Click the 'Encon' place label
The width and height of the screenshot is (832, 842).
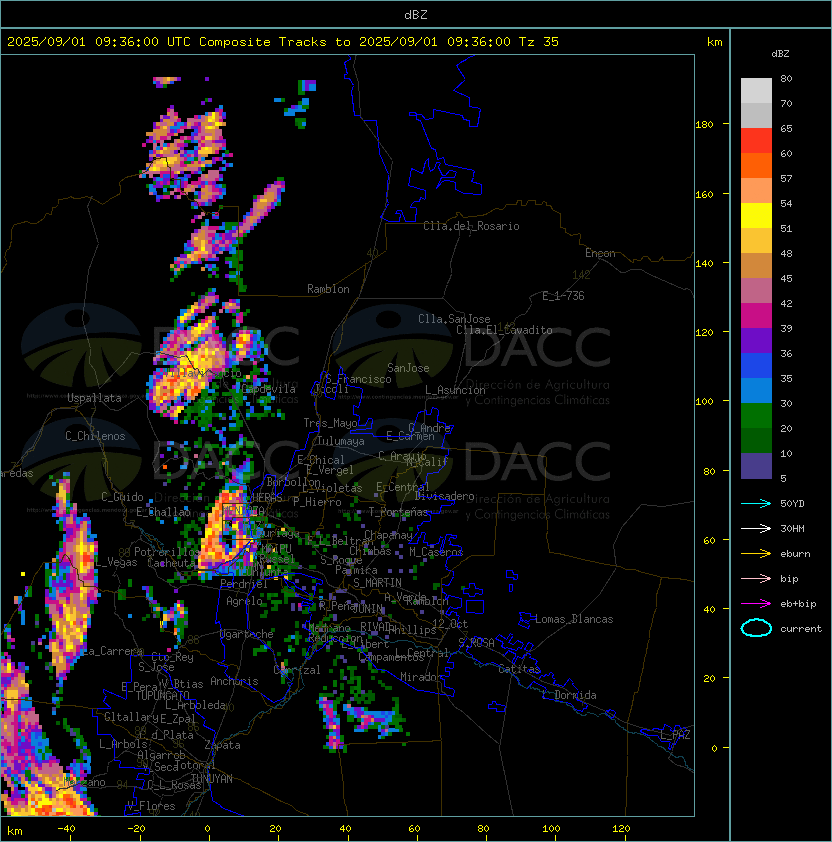click(x=600, y=253)
